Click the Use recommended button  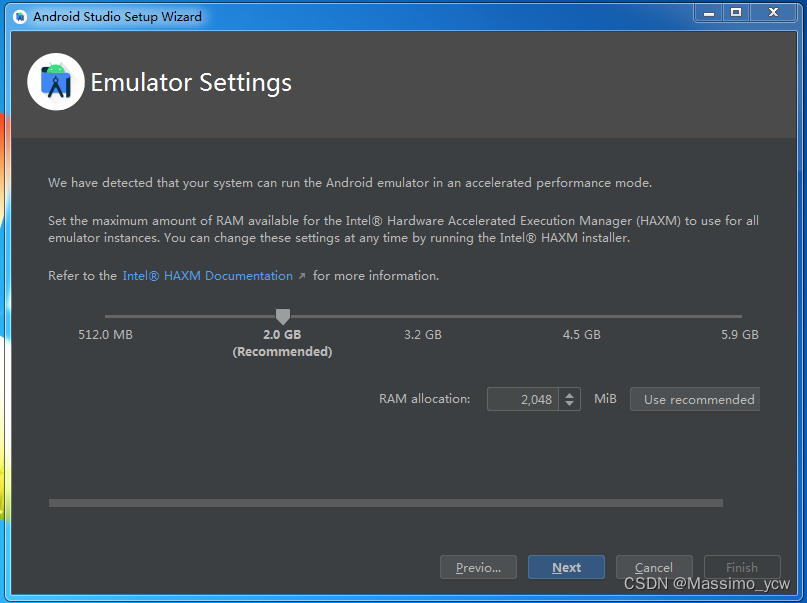(x=695, y=399)
